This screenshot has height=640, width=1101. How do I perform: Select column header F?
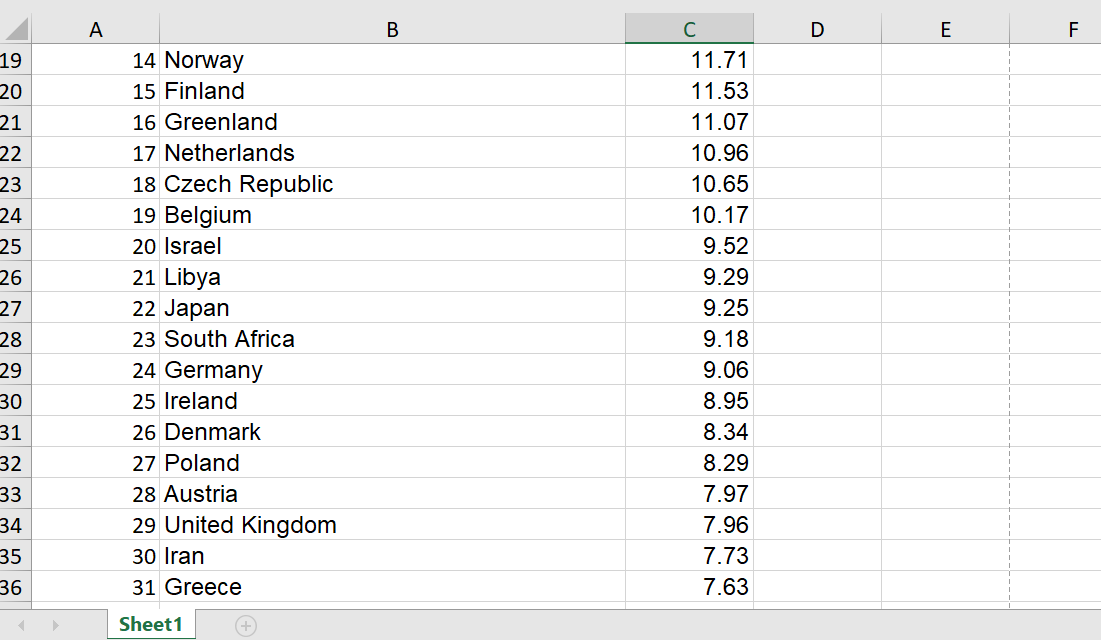click(1073, 29)
